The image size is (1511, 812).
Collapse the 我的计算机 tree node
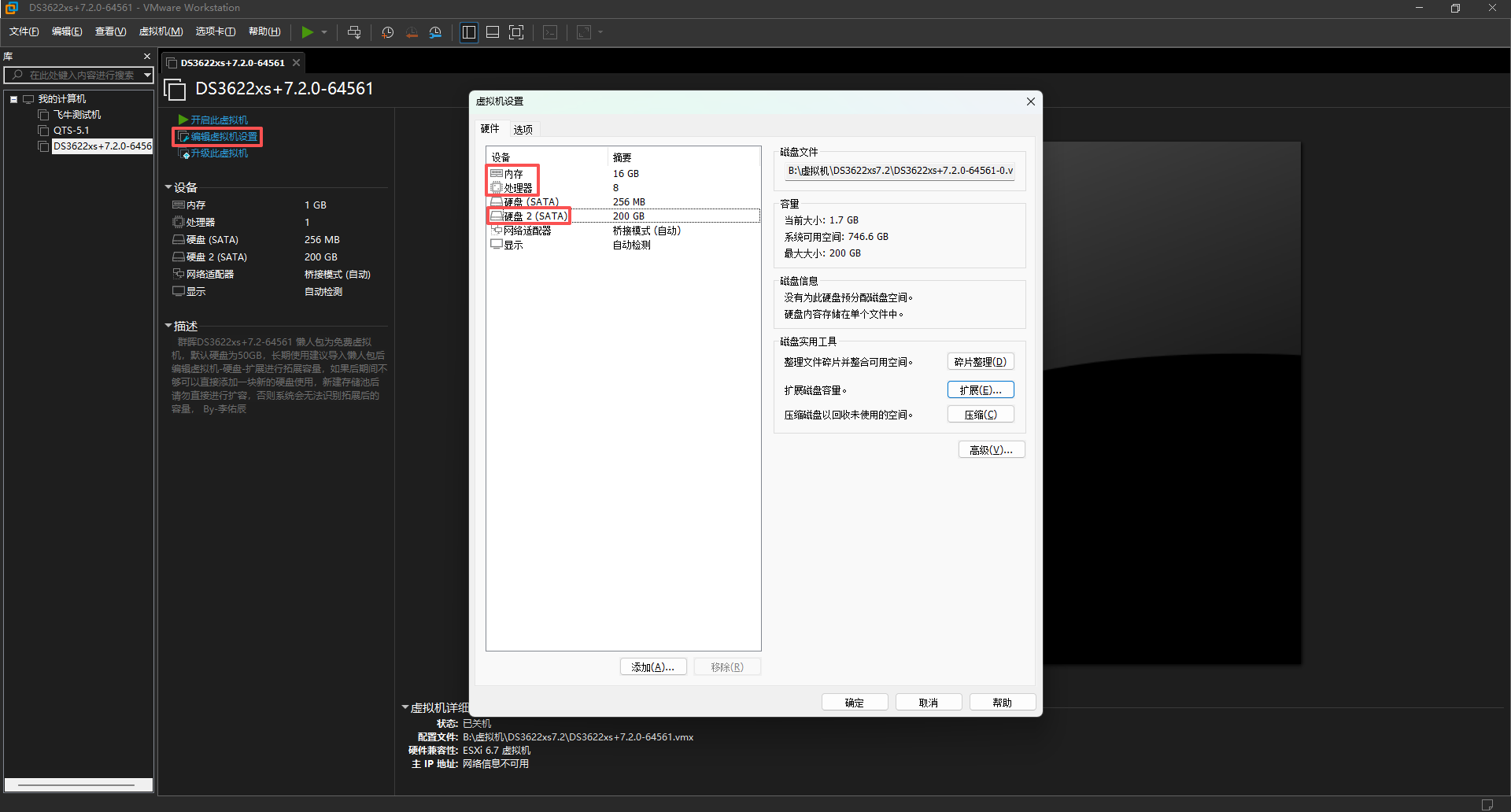pyautogui.click(x=13, y=99)
